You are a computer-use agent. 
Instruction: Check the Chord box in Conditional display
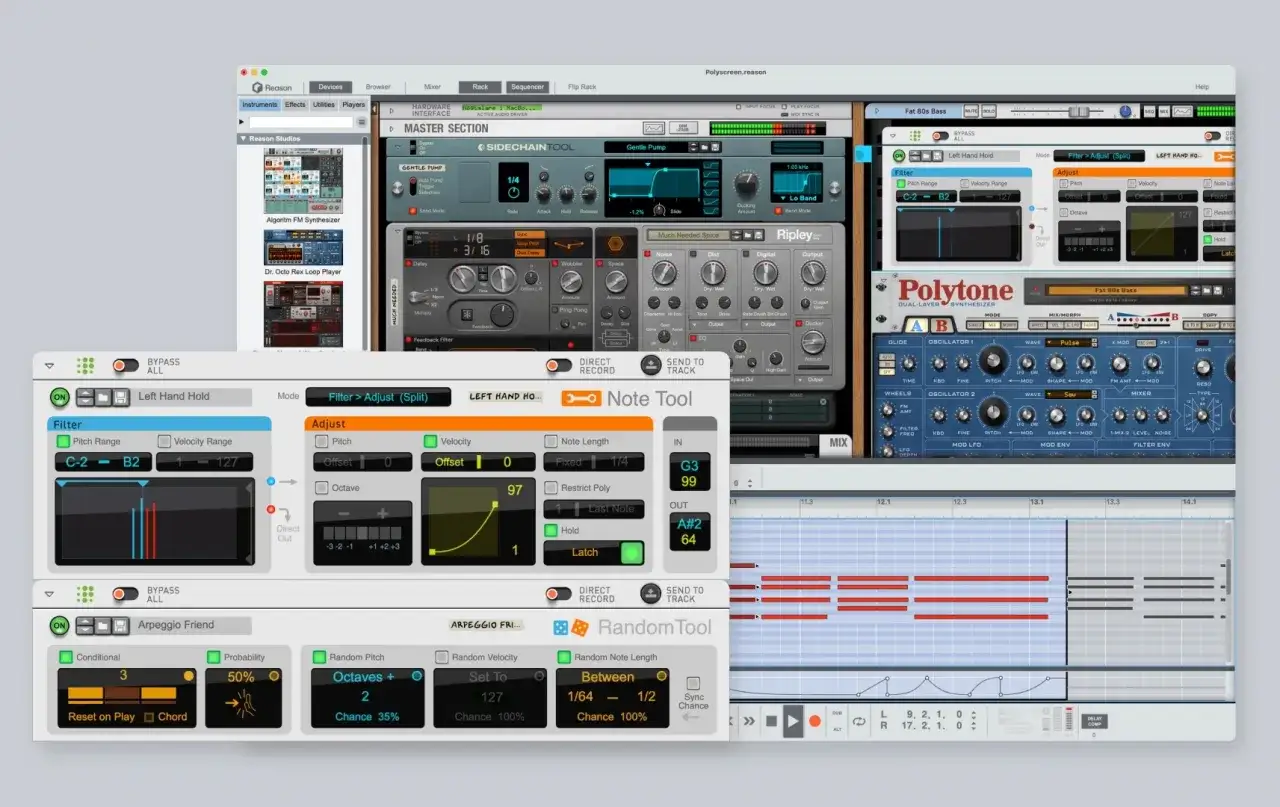point(149,717)
